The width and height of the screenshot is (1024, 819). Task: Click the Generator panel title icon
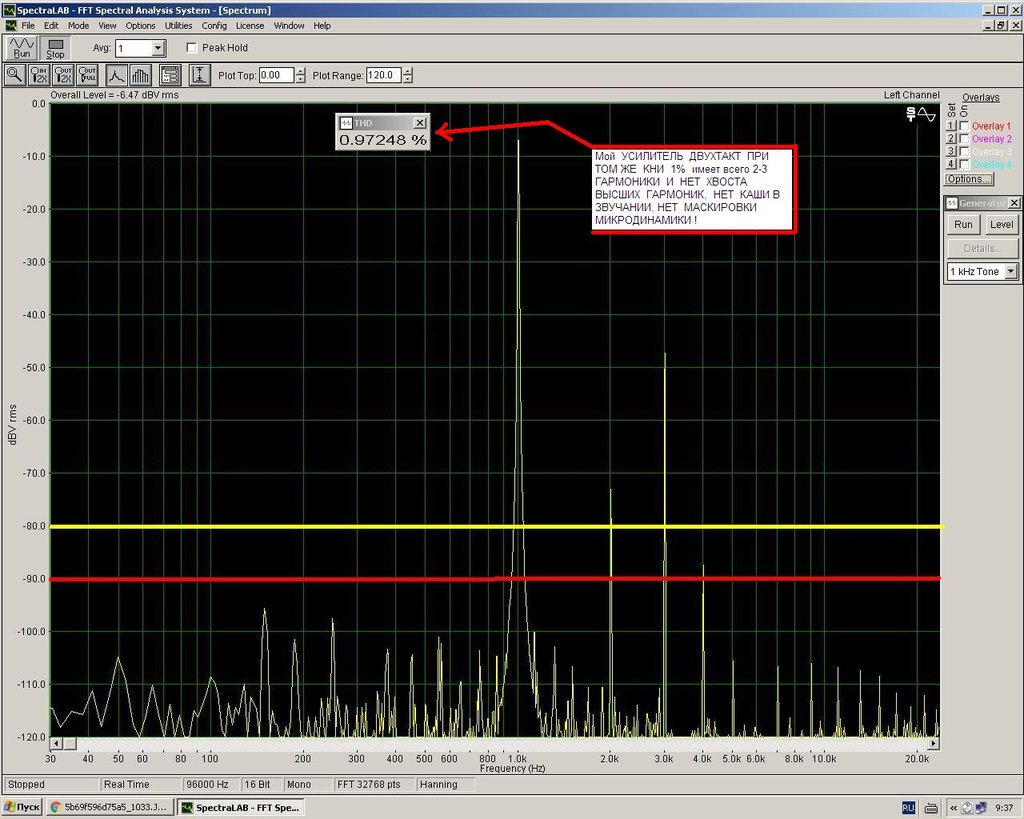(952, 203)
